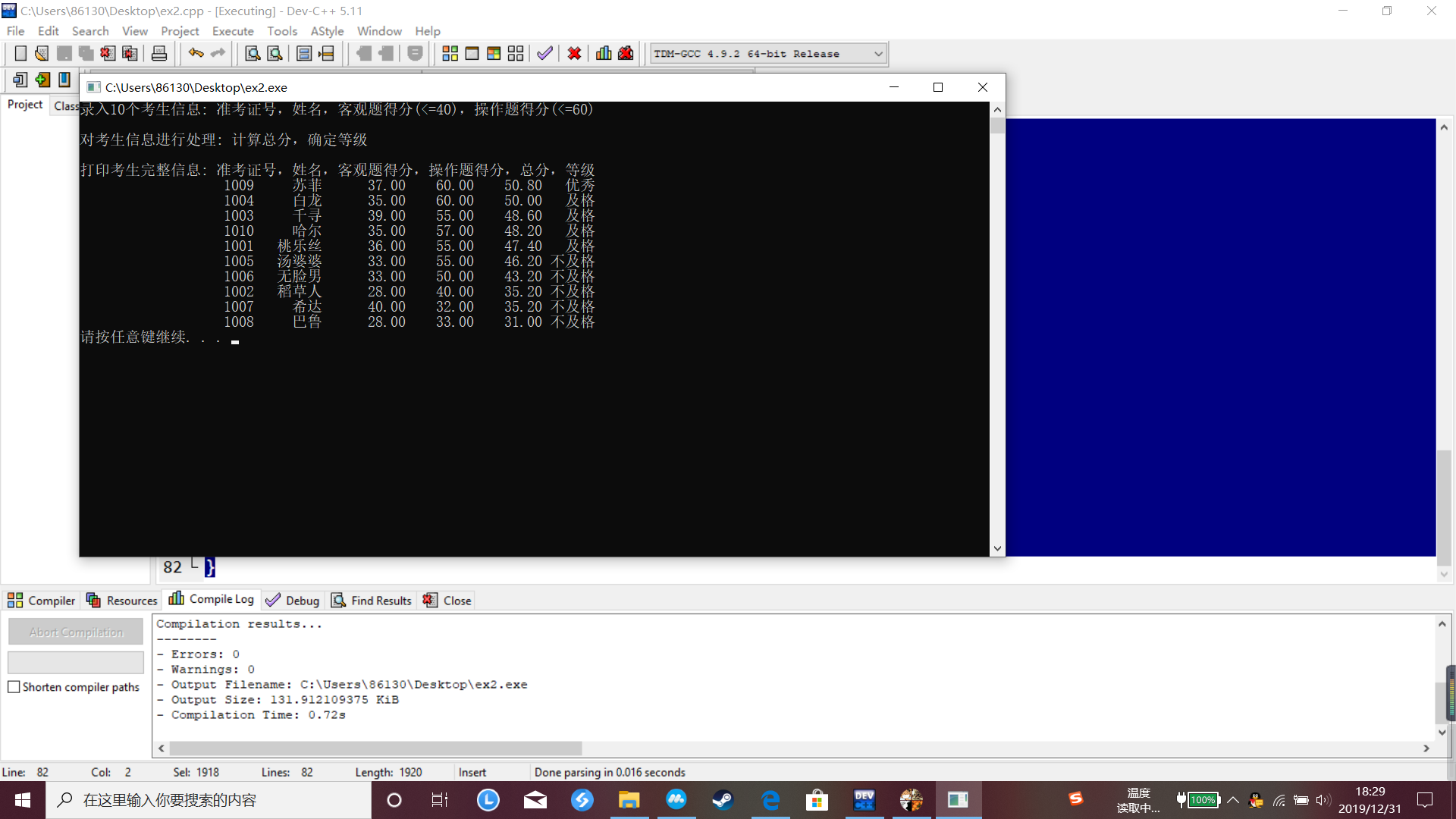This screenshot has height=819, width=1456.
Task: Click the Delete profiling information icon
Action: [626, 54]
